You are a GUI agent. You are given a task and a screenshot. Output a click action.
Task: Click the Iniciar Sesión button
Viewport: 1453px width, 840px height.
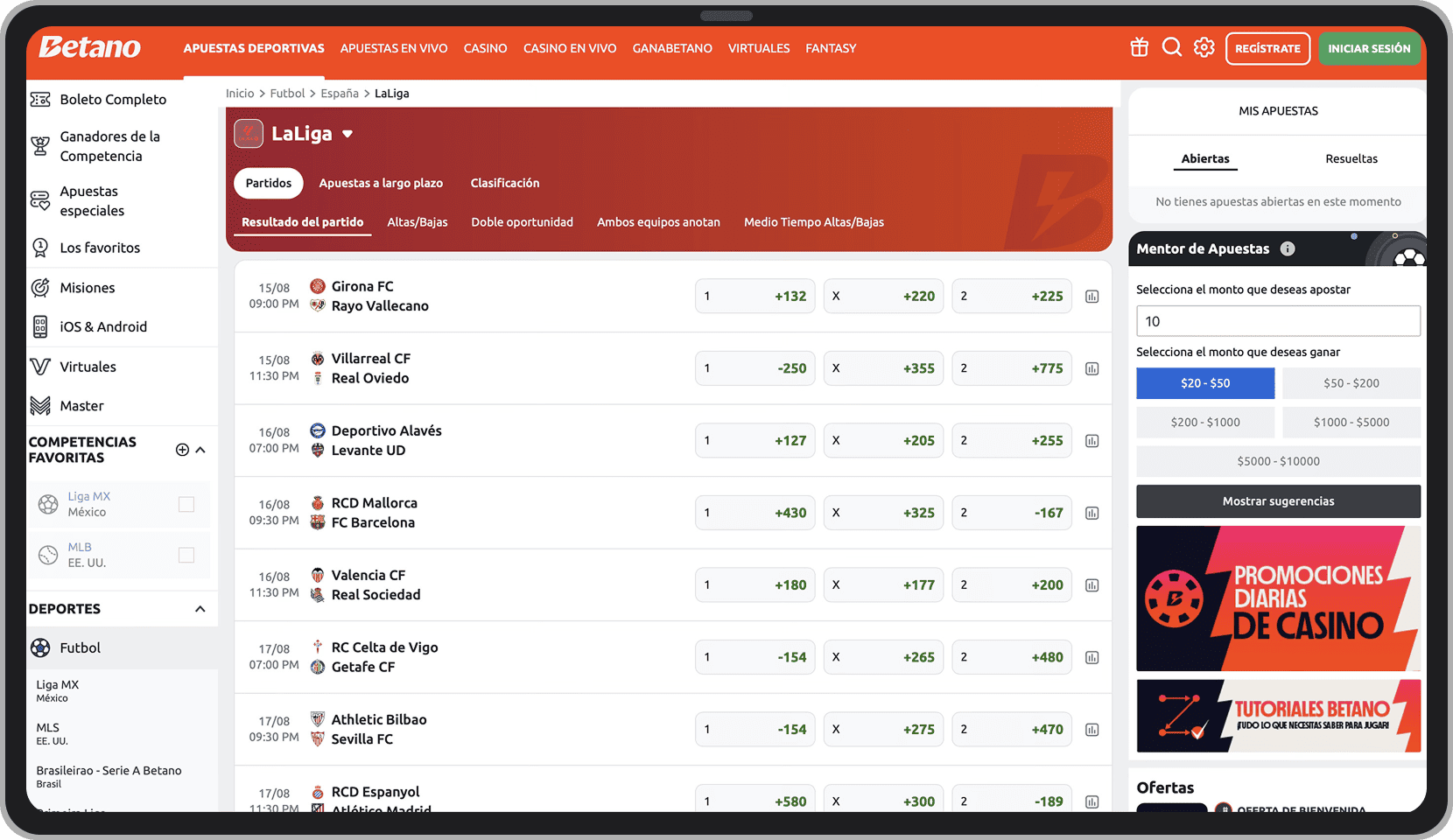(1369, 48)
